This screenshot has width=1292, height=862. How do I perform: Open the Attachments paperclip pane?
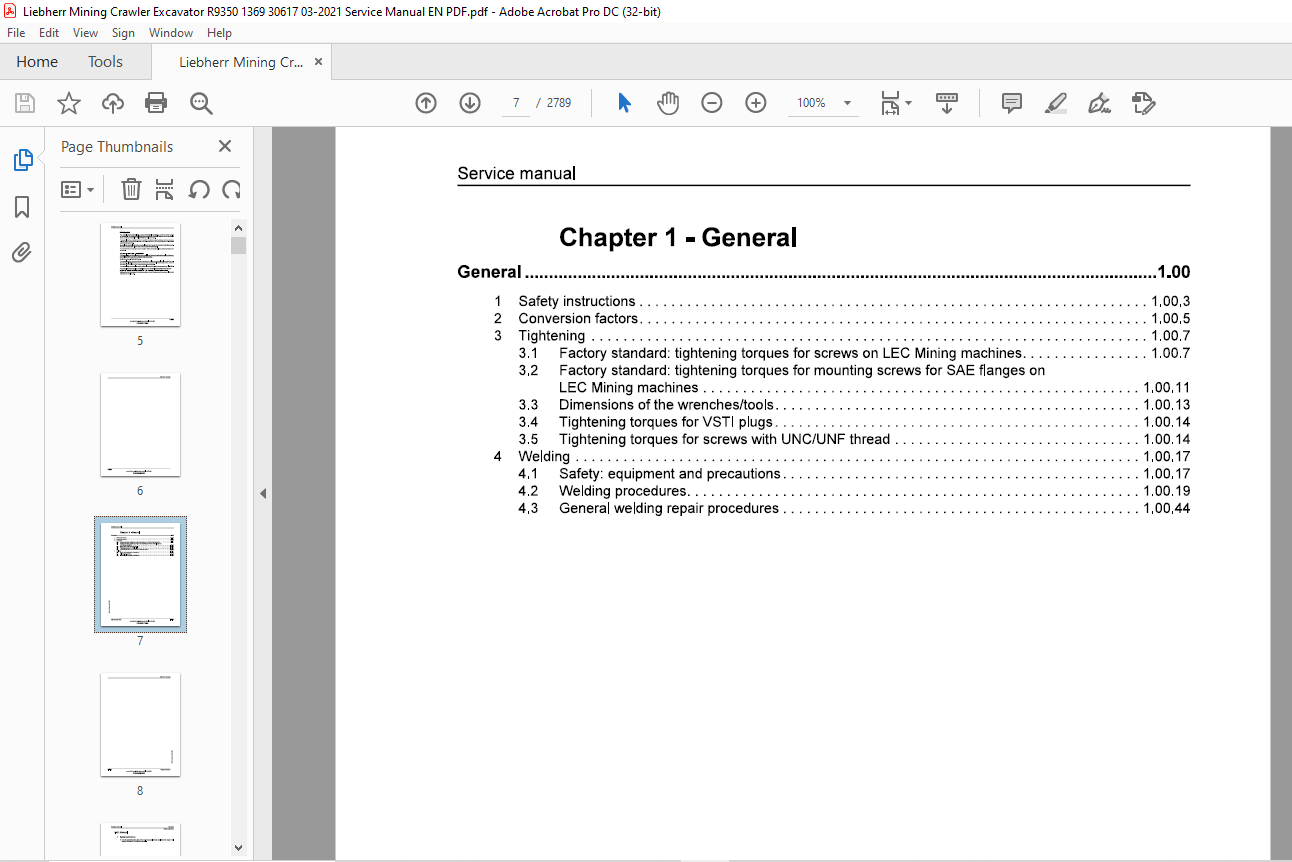(x=22, y=252)
